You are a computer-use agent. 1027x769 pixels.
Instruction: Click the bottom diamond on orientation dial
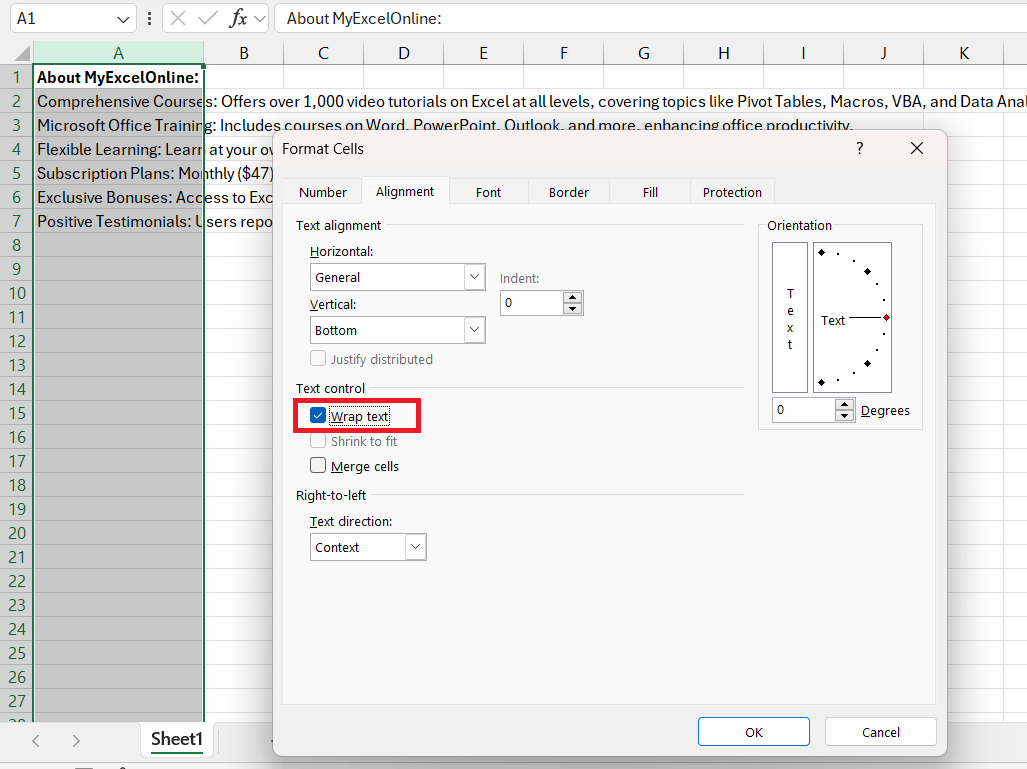pyautogui.click(x=821, y=383)
